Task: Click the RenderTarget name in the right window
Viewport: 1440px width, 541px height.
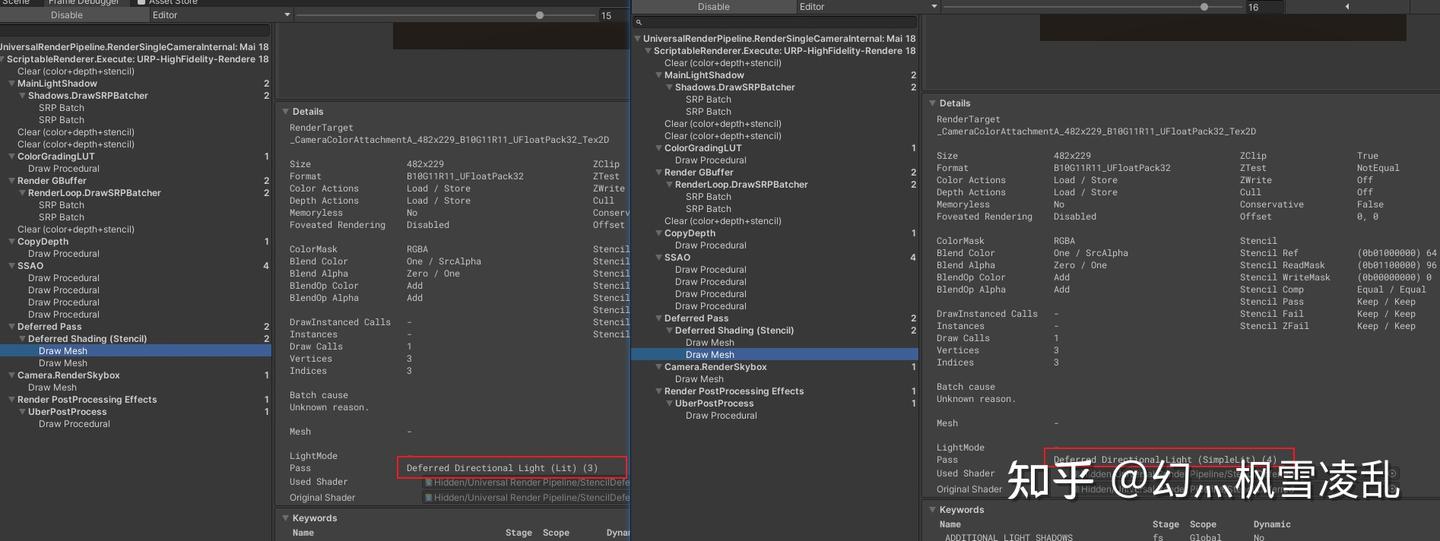Action: [1096, 132]
